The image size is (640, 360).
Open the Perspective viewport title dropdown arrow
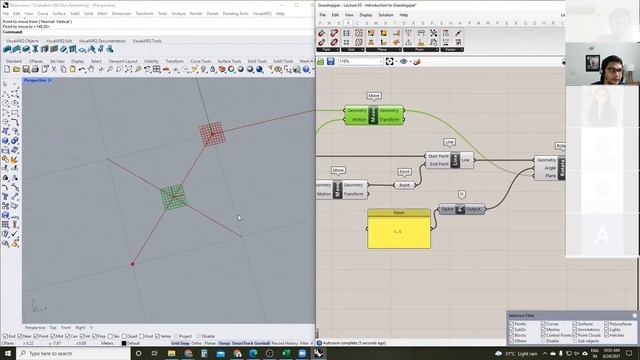coord(50,80)
